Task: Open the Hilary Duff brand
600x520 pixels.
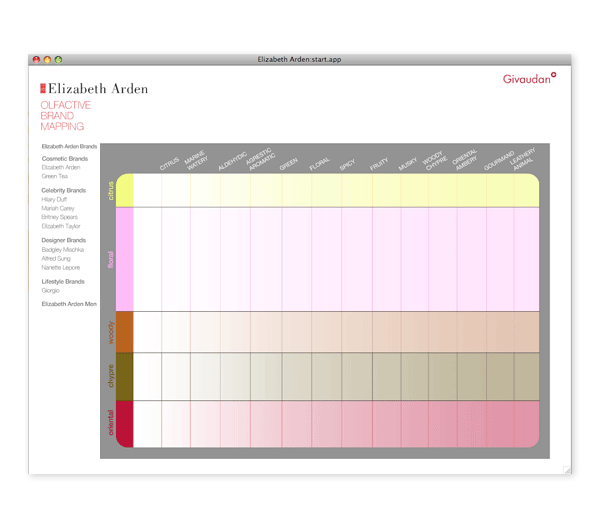Action: coord(54,199)
